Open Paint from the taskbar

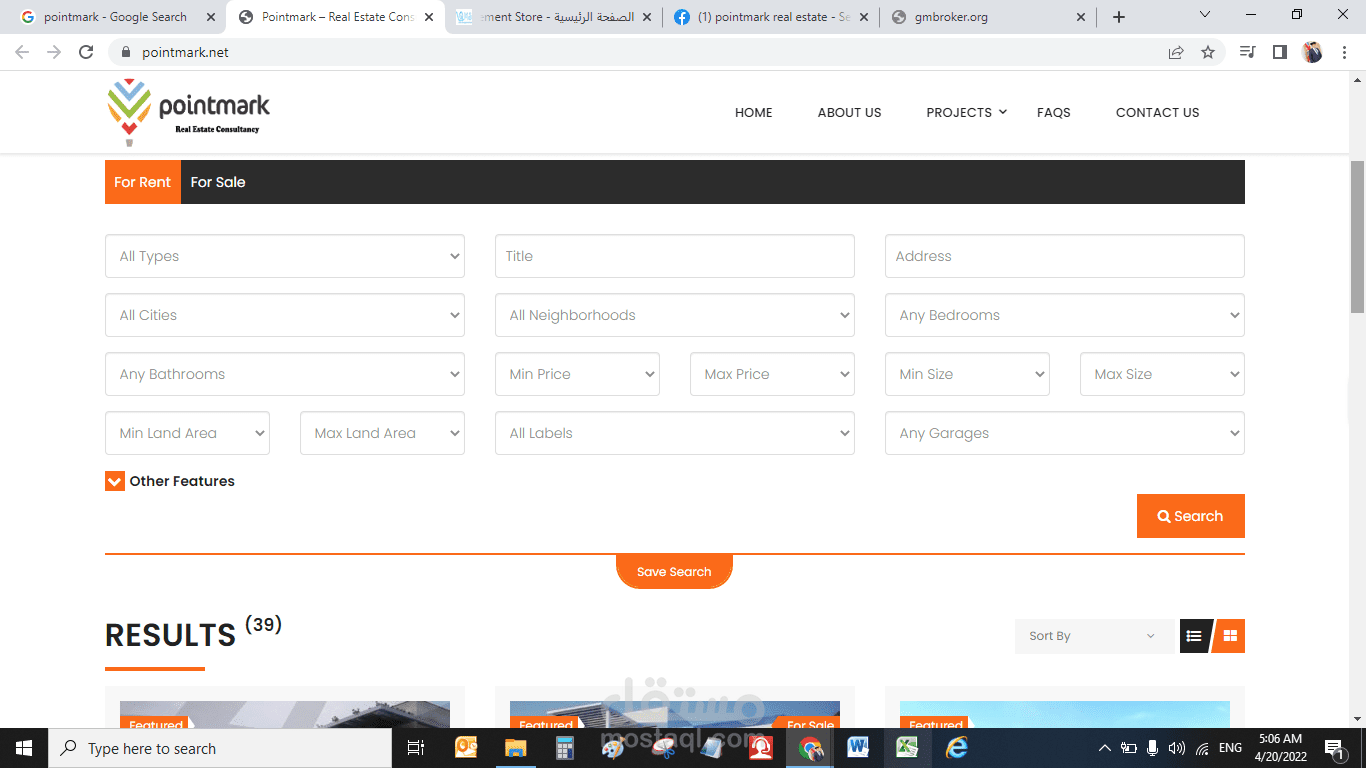[x=613, y=748]
